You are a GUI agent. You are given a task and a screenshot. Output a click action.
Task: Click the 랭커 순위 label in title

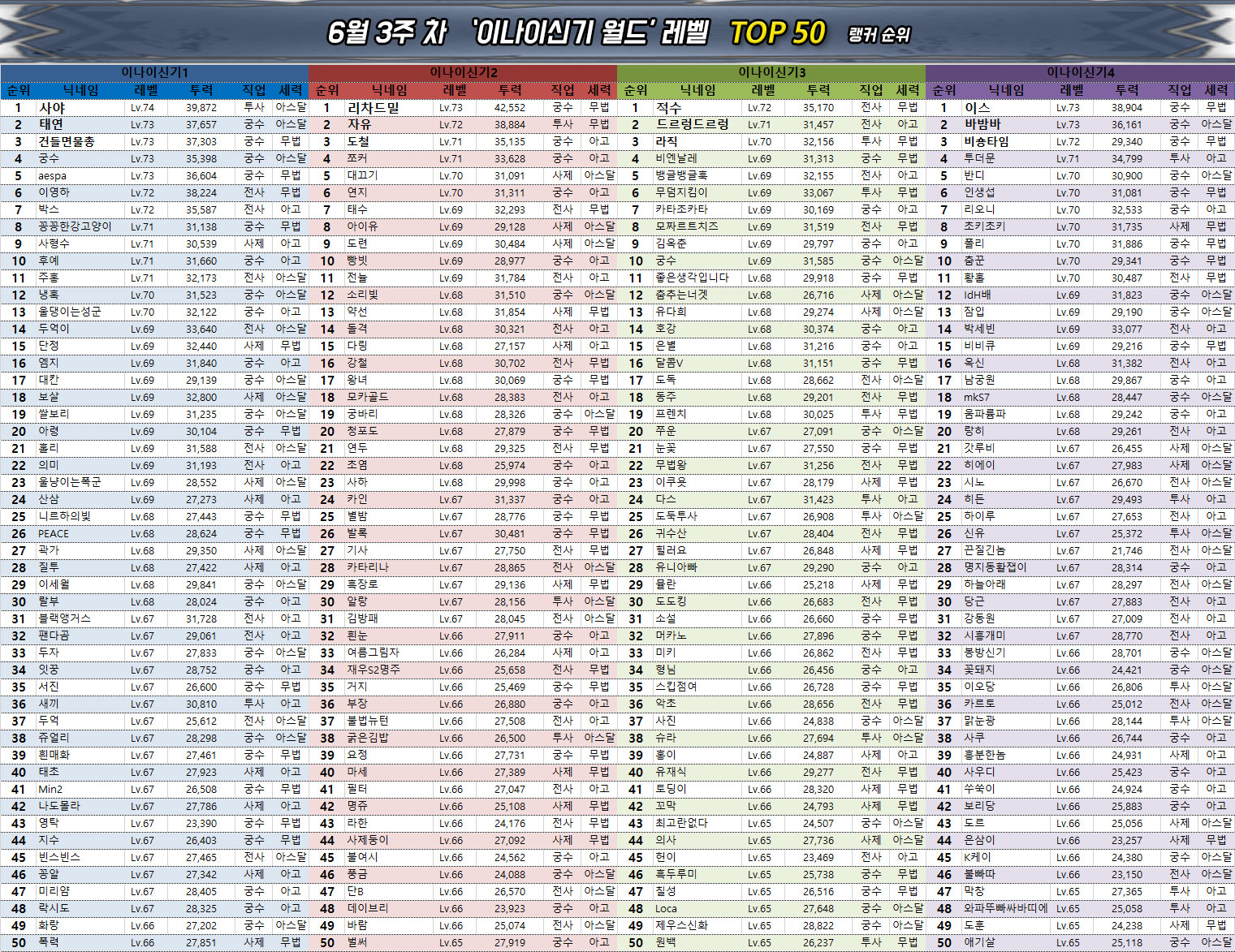click(879, 35)
